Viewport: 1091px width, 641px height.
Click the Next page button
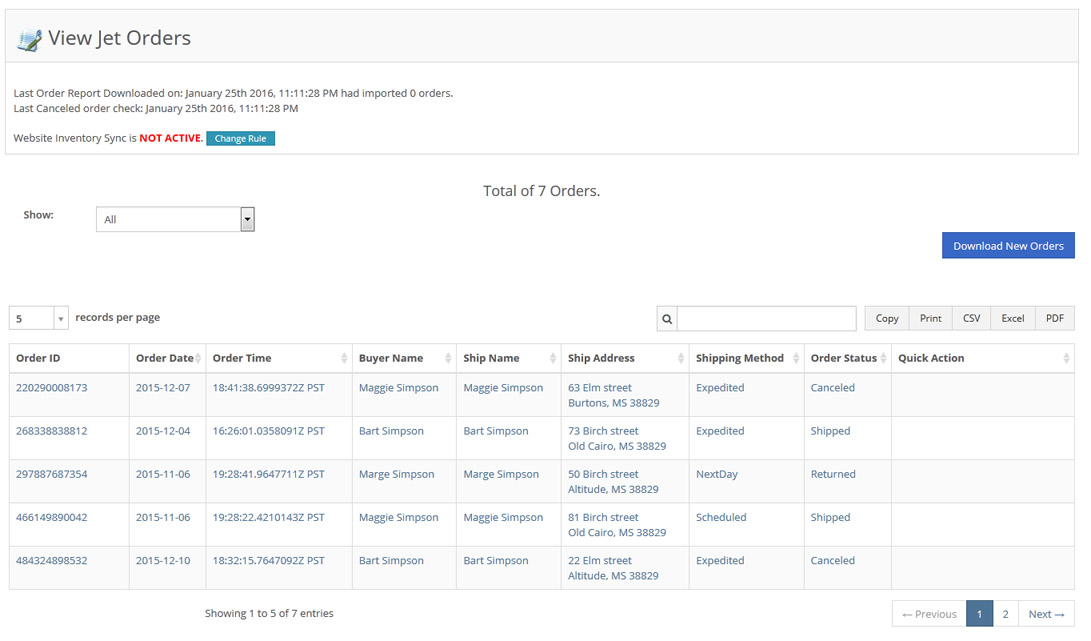click(x=1046, y=614)
